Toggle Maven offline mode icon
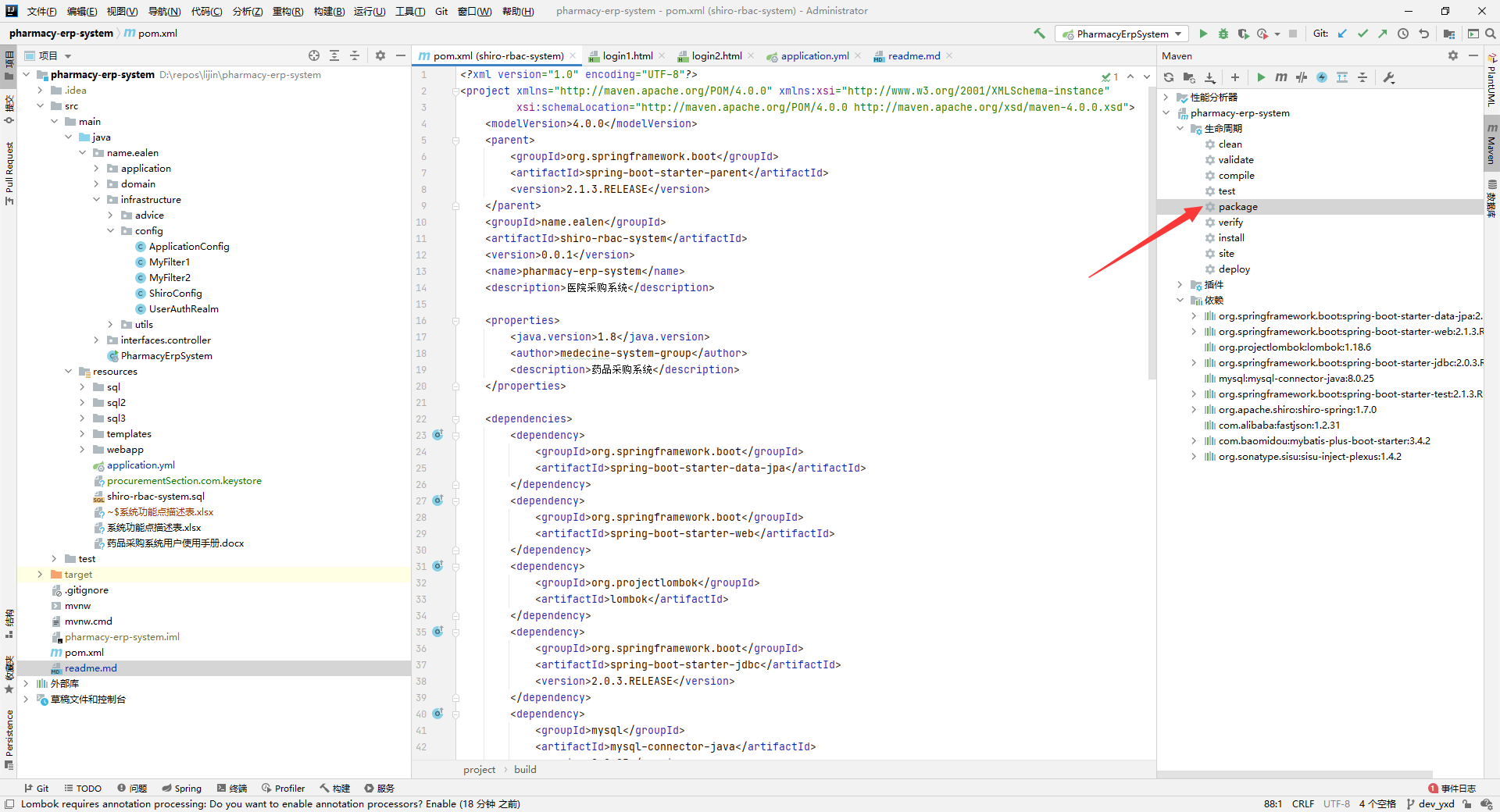The width and height of the screenshot is (1500, 812). pyautogui.click(x=1302, y=77)
